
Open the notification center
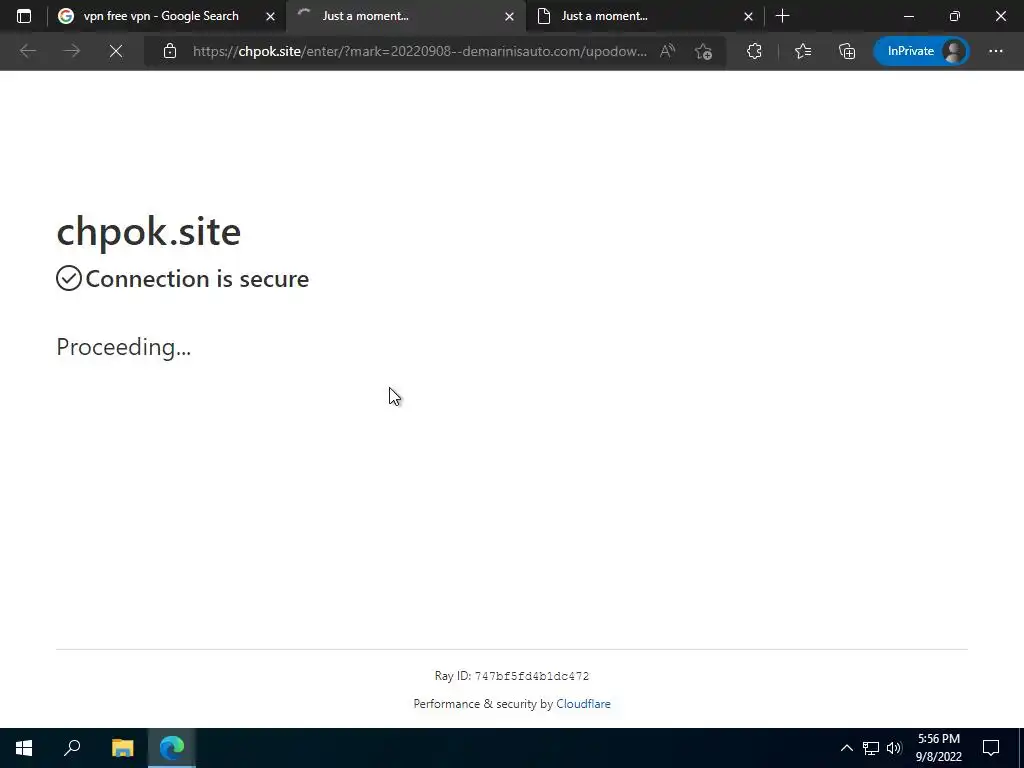[x=991, y=748]
